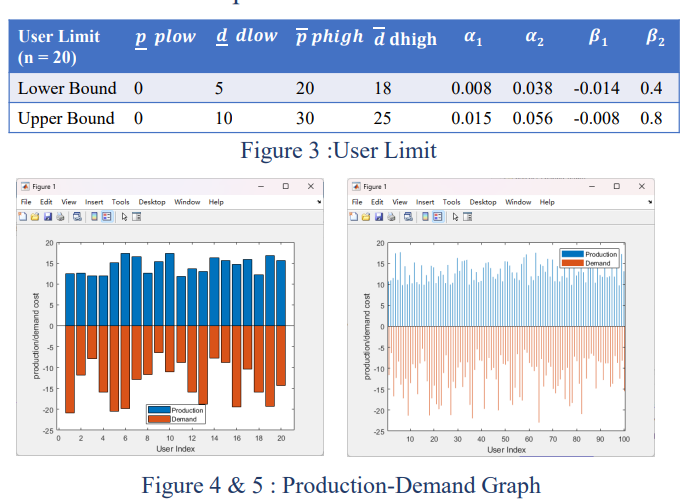Click Open Property Inspector icon in right figure toolbar
This screenshot has width=691, height=501.
pyautogui.click(x=467, y=216)
